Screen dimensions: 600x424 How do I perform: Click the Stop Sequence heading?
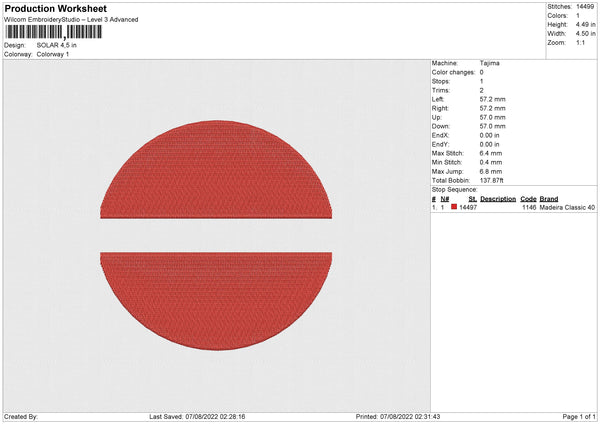pos(455,188)
